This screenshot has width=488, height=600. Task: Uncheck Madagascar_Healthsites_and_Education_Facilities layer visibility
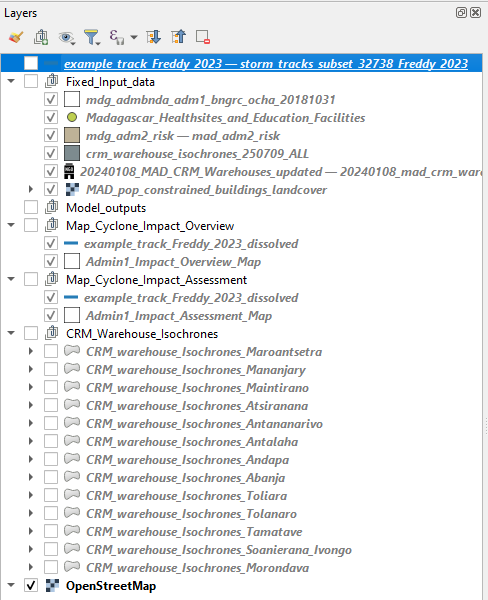point(51,117)
